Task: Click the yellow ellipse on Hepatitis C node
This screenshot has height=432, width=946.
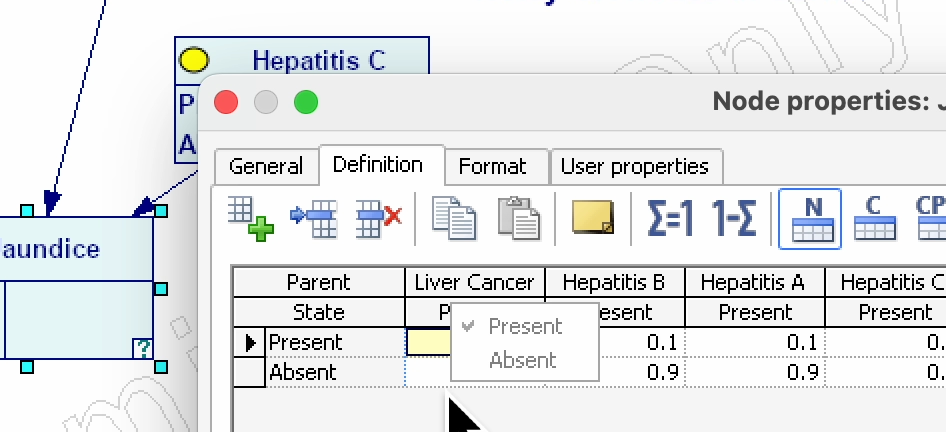Action: point(194,61)
